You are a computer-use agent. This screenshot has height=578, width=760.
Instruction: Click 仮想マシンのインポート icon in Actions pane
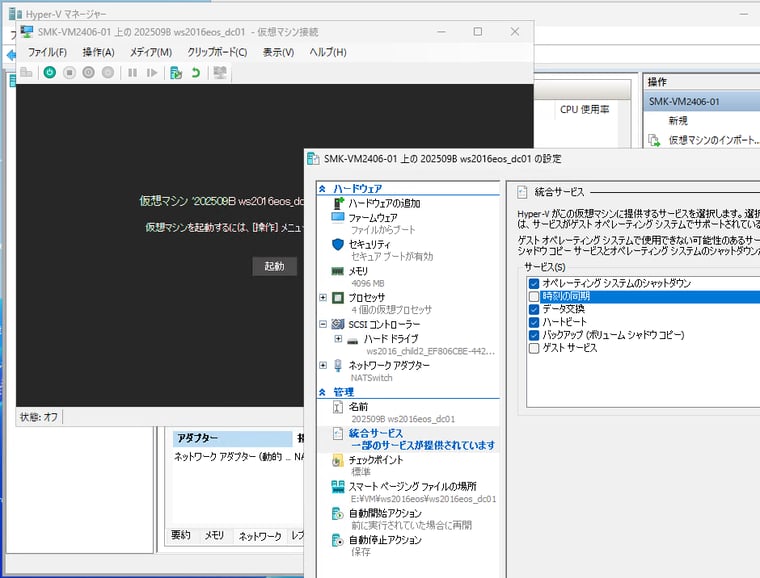(x=654, y=141)
